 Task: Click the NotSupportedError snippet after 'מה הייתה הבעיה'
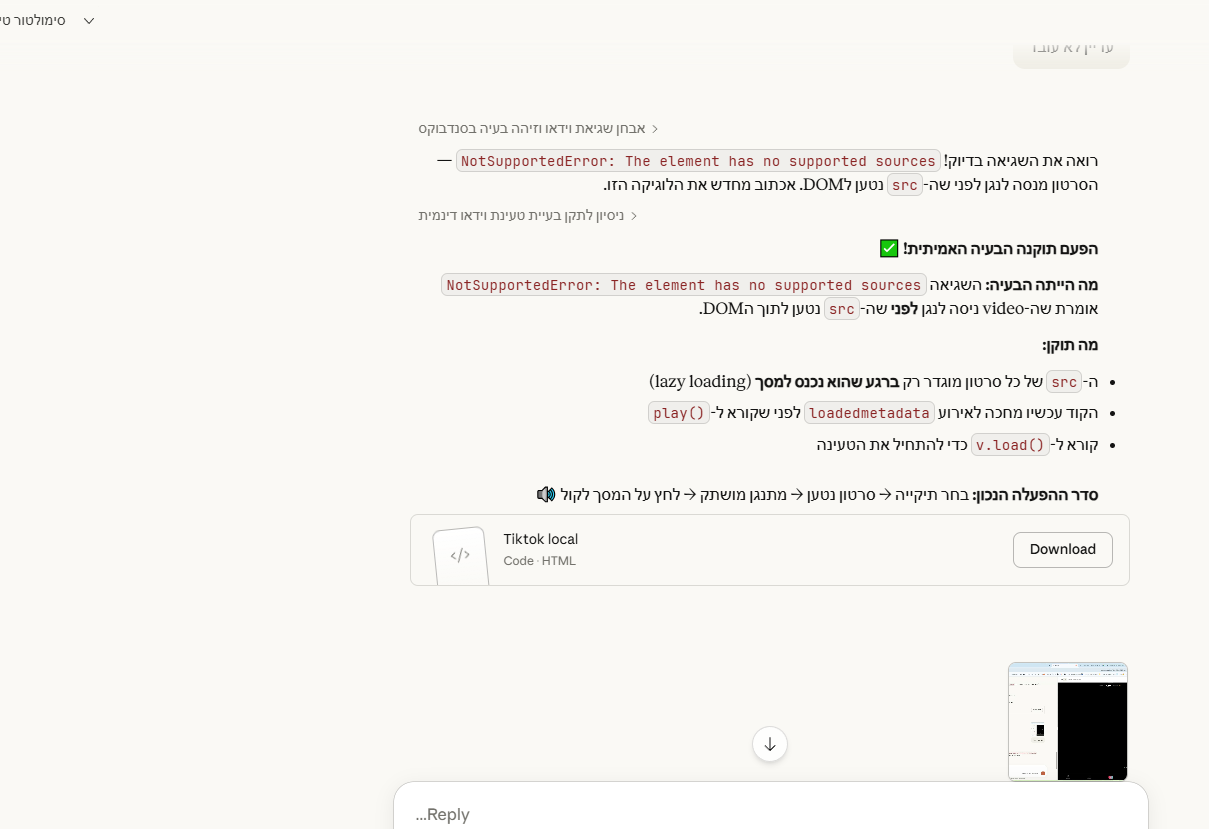684,285
